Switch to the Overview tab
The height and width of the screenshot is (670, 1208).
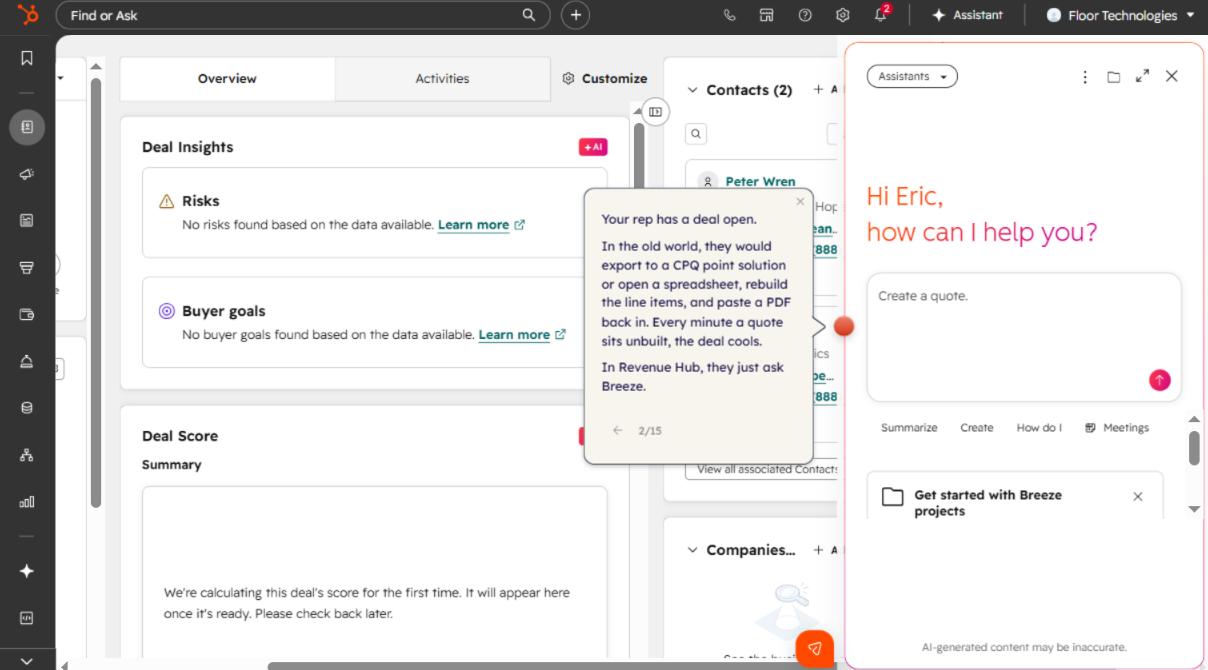pyautogui.click(x=227, y=78)
